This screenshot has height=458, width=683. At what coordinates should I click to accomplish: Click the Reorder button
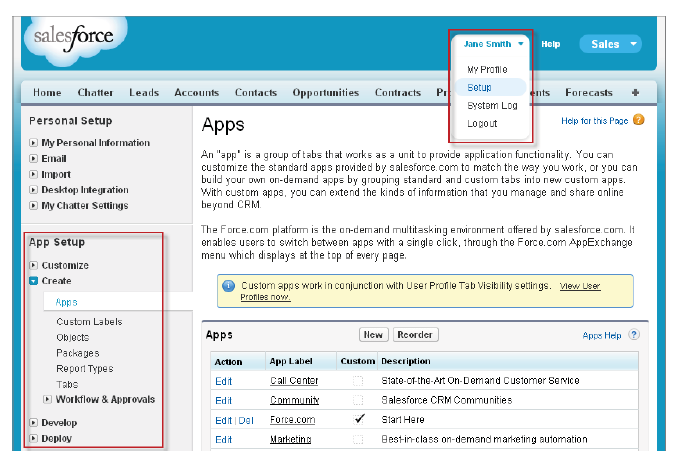(415, 335)
